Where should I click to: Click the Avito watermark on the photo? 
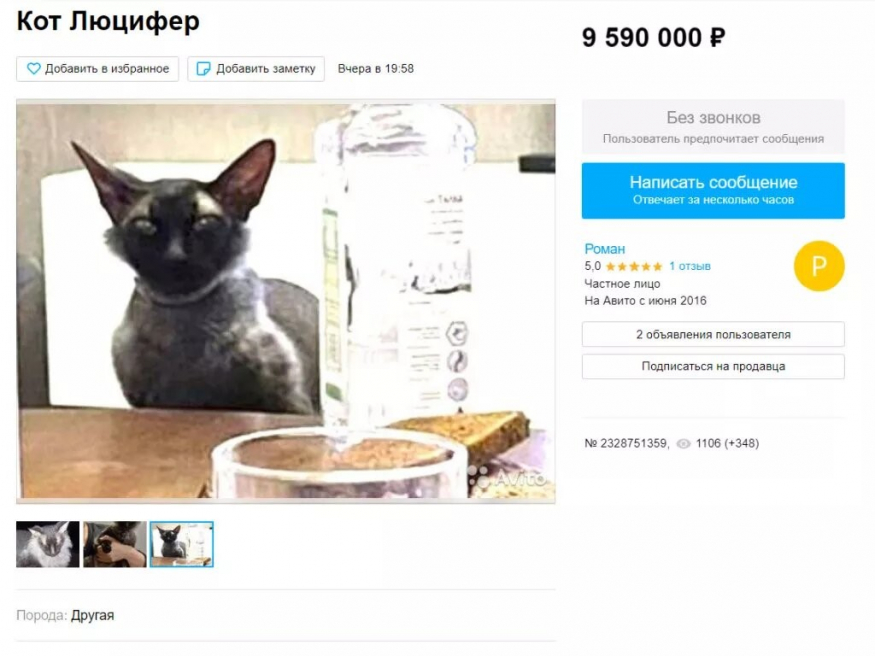click(507, 477)
